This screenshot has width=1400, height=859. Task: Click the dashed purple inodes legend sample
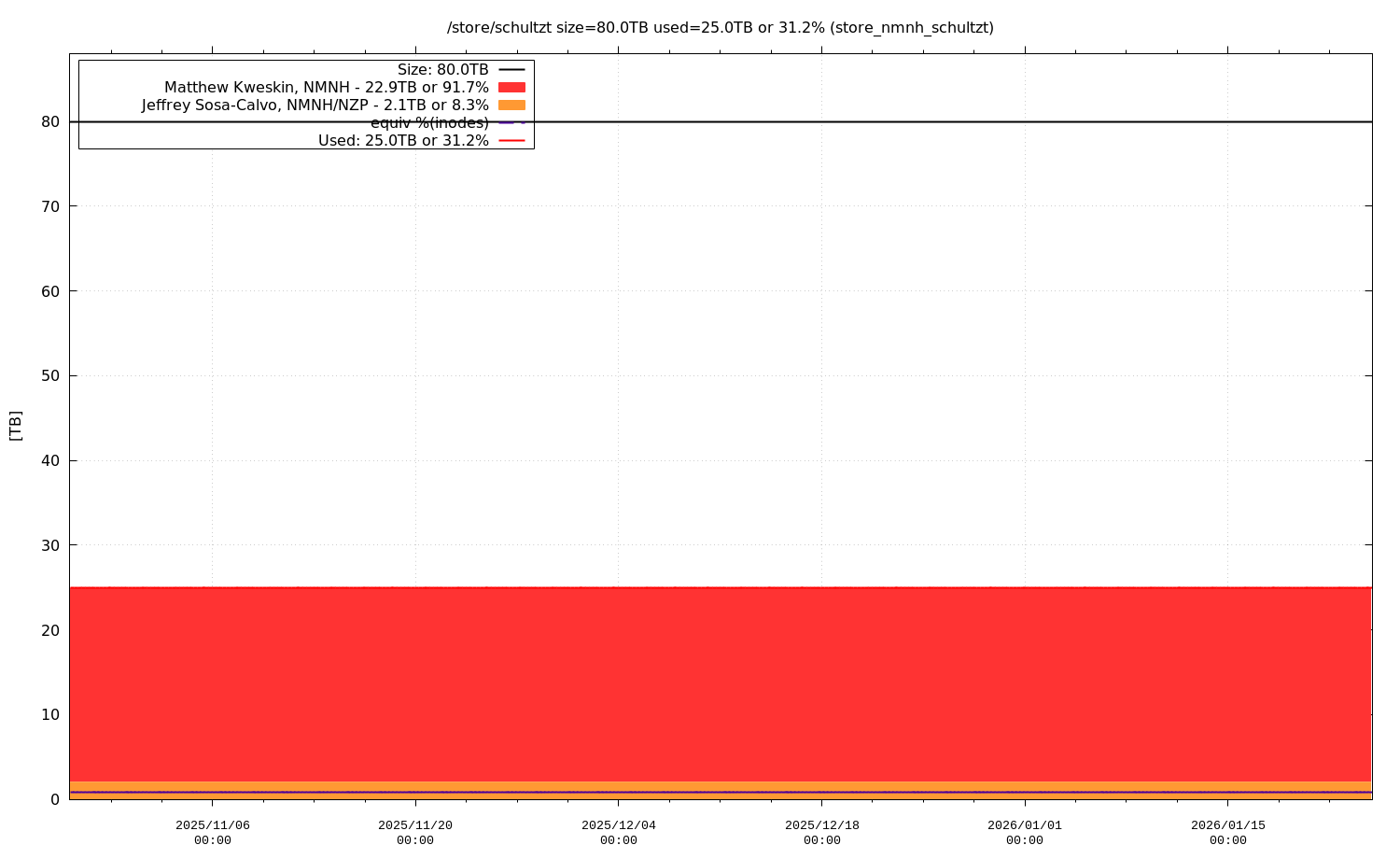coord(511,122)
